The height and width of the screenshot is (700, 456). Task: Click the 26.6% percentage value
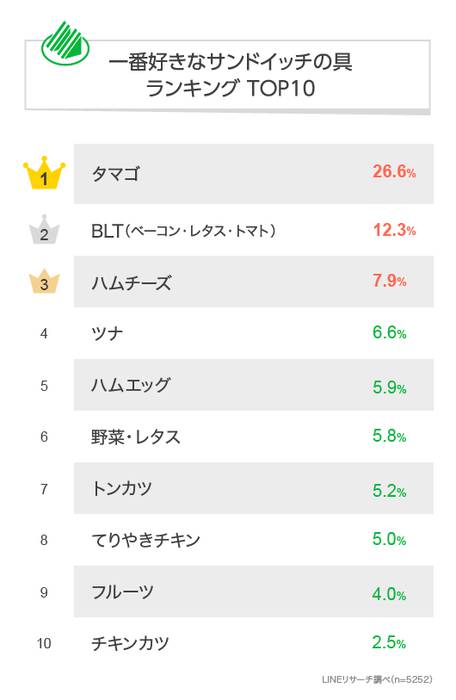(x=394, y=171)
